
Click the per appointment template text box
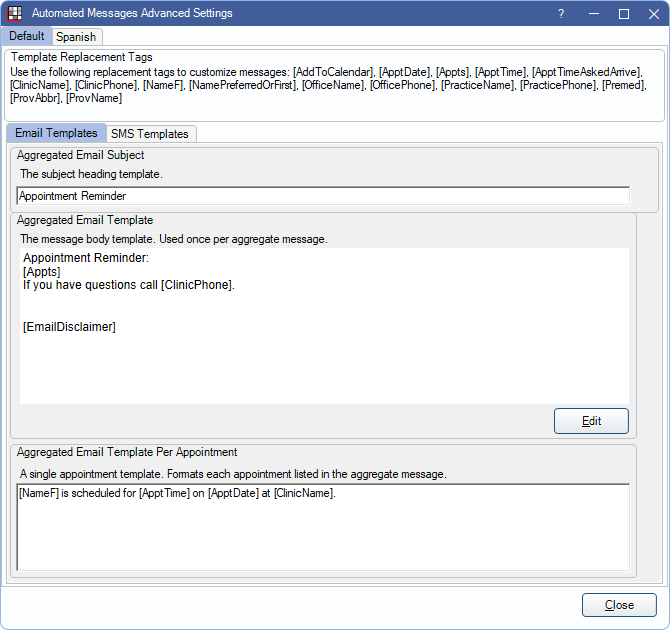pos(323,527)
